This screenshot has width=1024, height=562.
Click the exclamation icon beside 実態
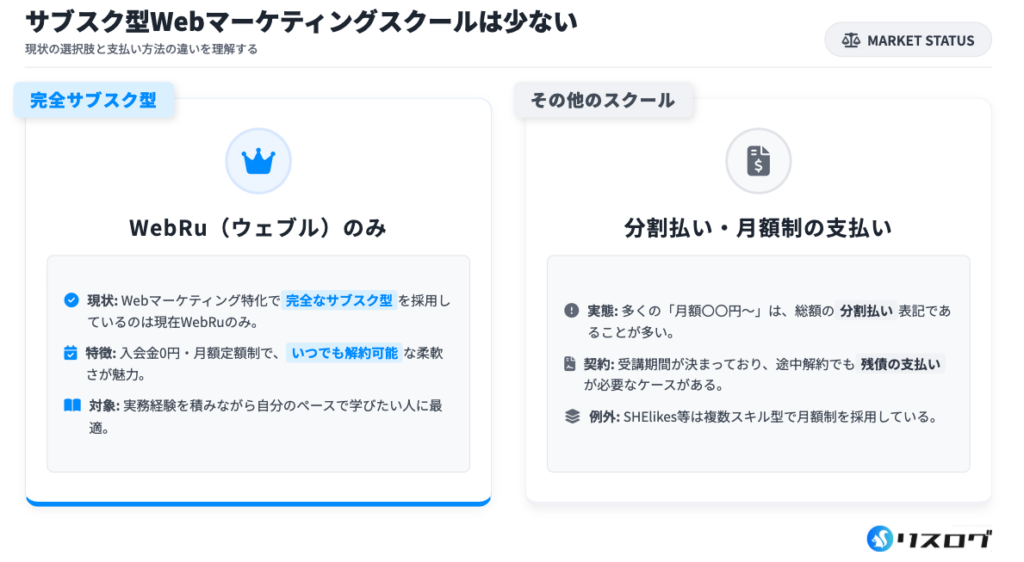pyautogui.click(x=571, y=311)
